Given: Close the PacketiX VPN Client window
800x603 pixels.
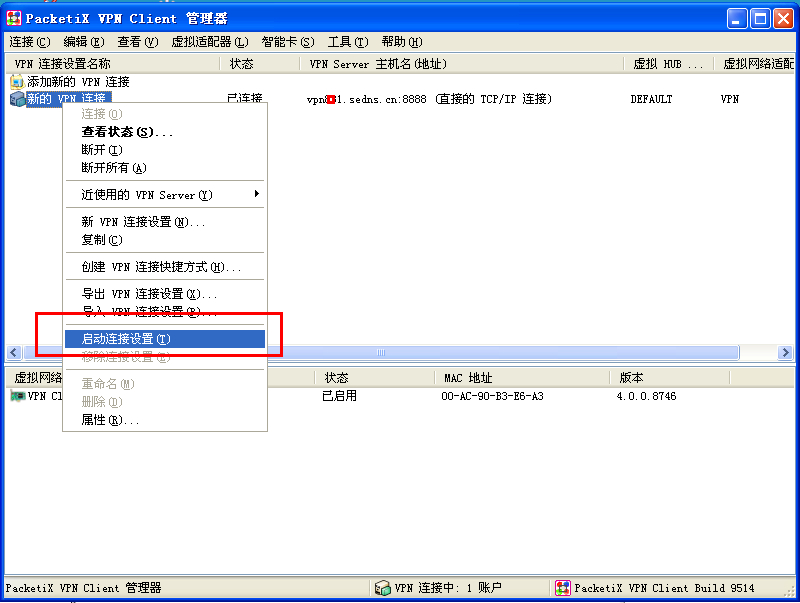Looking at the screenshot, I should click(x=783, y=19).
